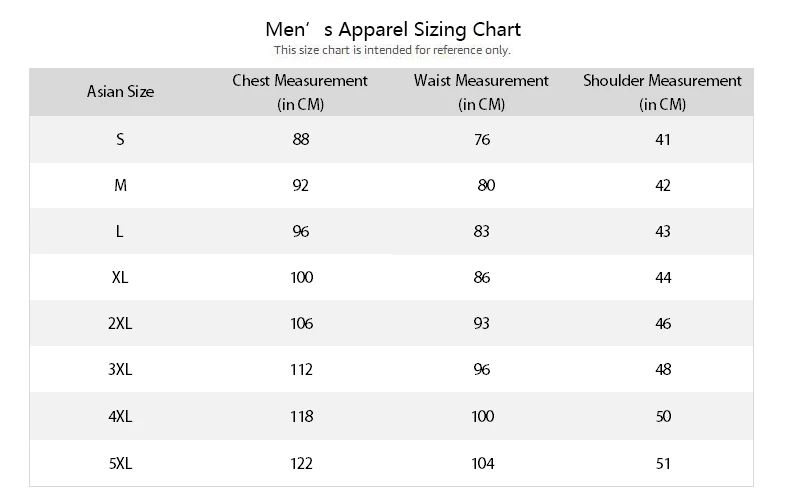The height and width of the screenshot is (500, 790).
Task: Select the Chest Measurement column header
Action: [x=300, y=91]
